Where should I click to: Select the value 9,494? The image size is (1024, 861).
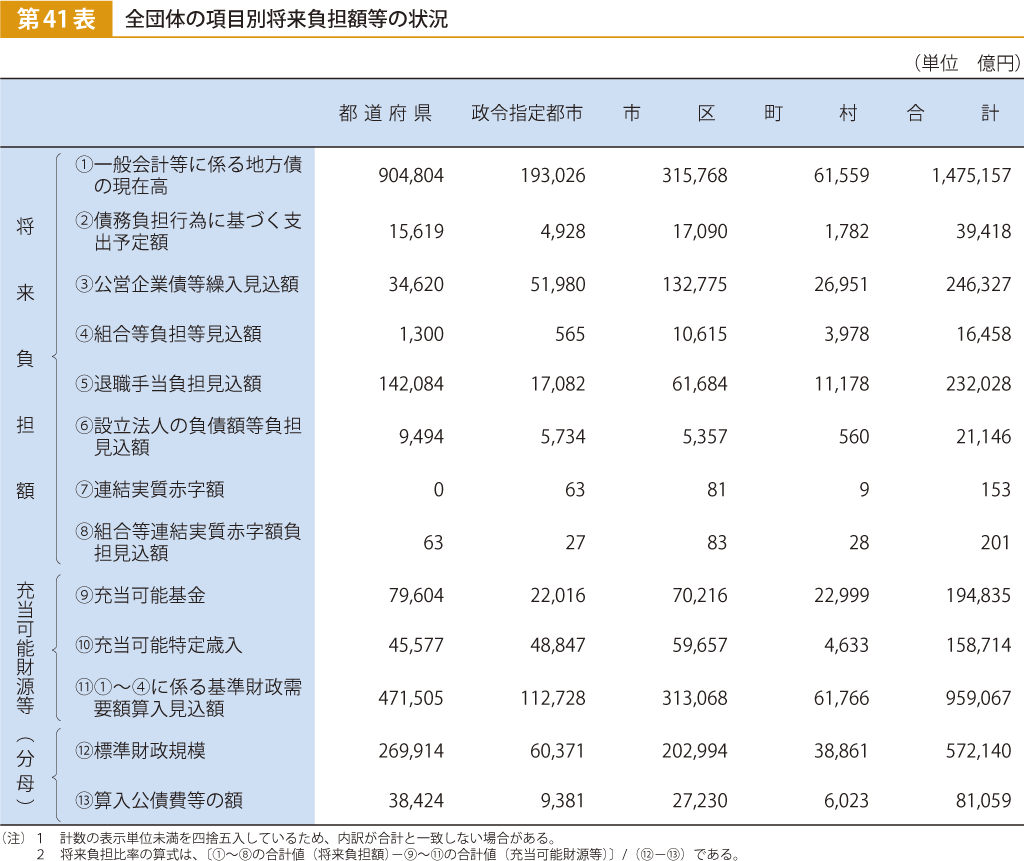tap(421, 436)
